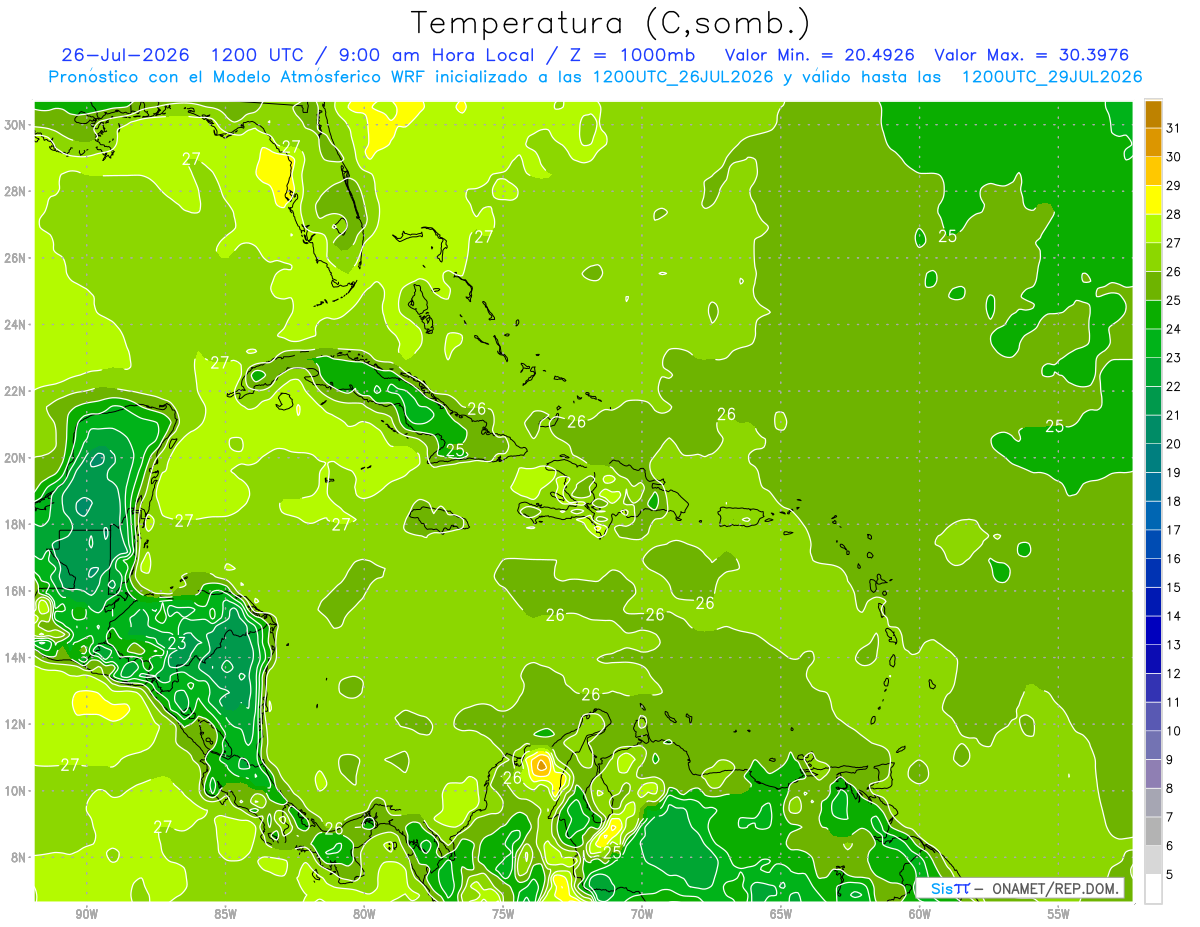
Task: Click the '14' legend value
Action: click(1174, 616)
